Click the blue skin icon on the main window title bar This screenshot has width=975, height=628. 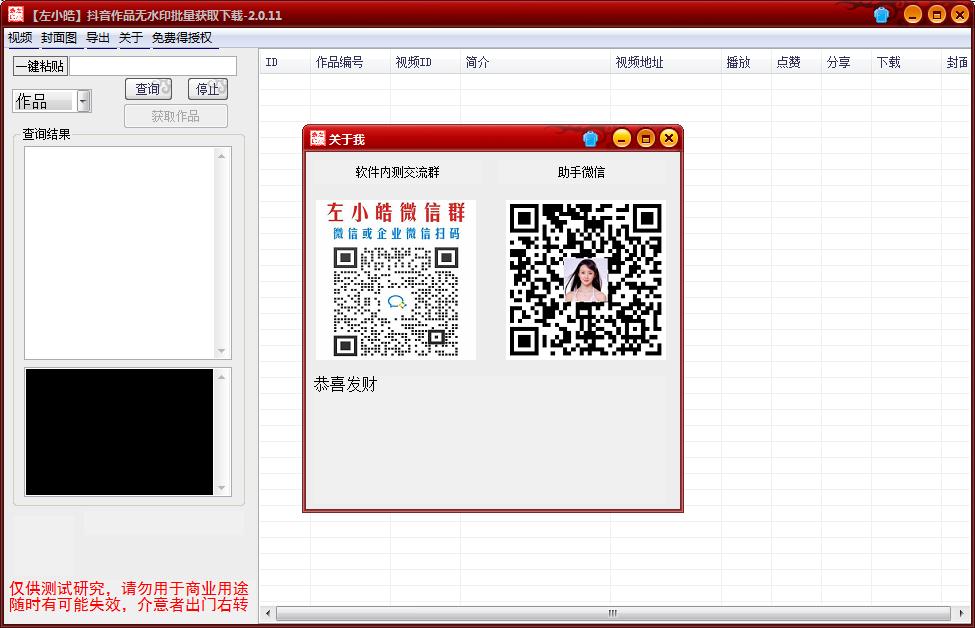click(882, 13)
